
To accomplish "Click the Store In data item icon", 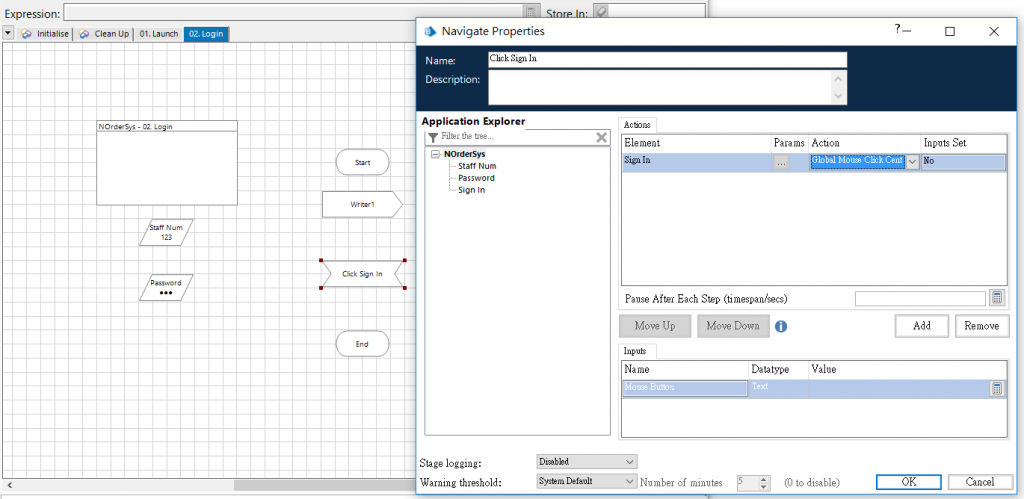I will tap(601, 12).
